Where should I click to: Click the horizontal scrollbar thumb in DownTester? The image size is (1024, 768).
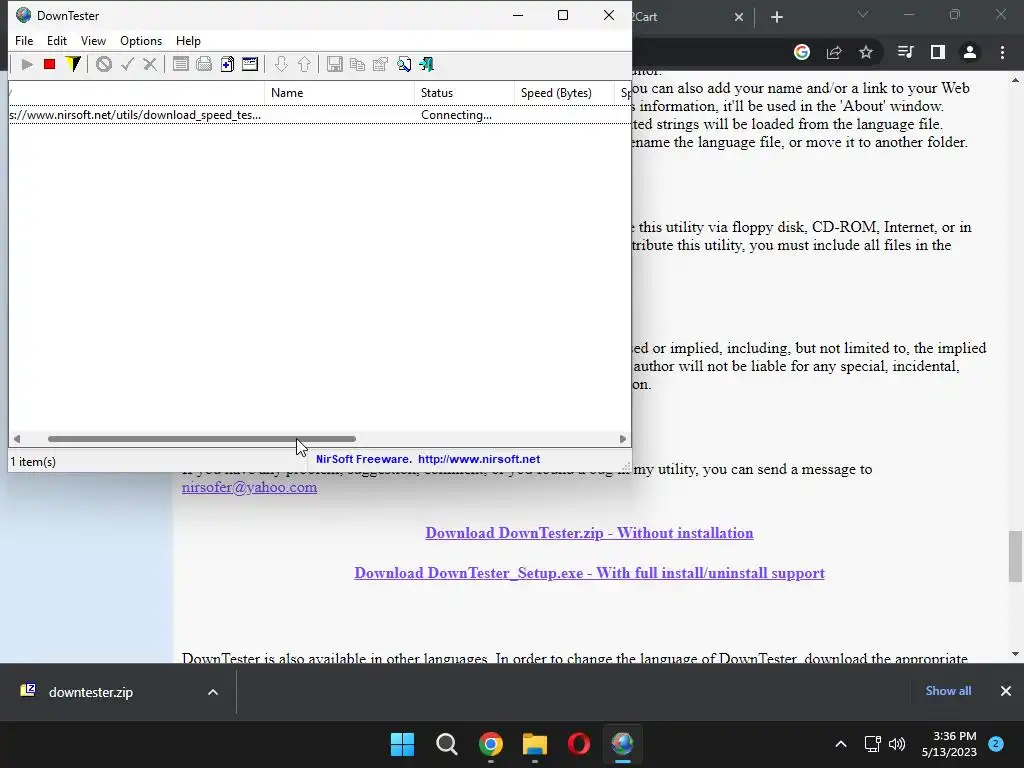click(x=202, y=439)
